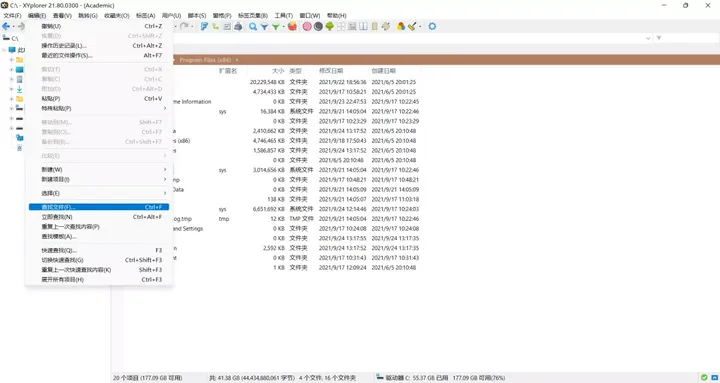Open the address bar dropdown arrow

648,38
